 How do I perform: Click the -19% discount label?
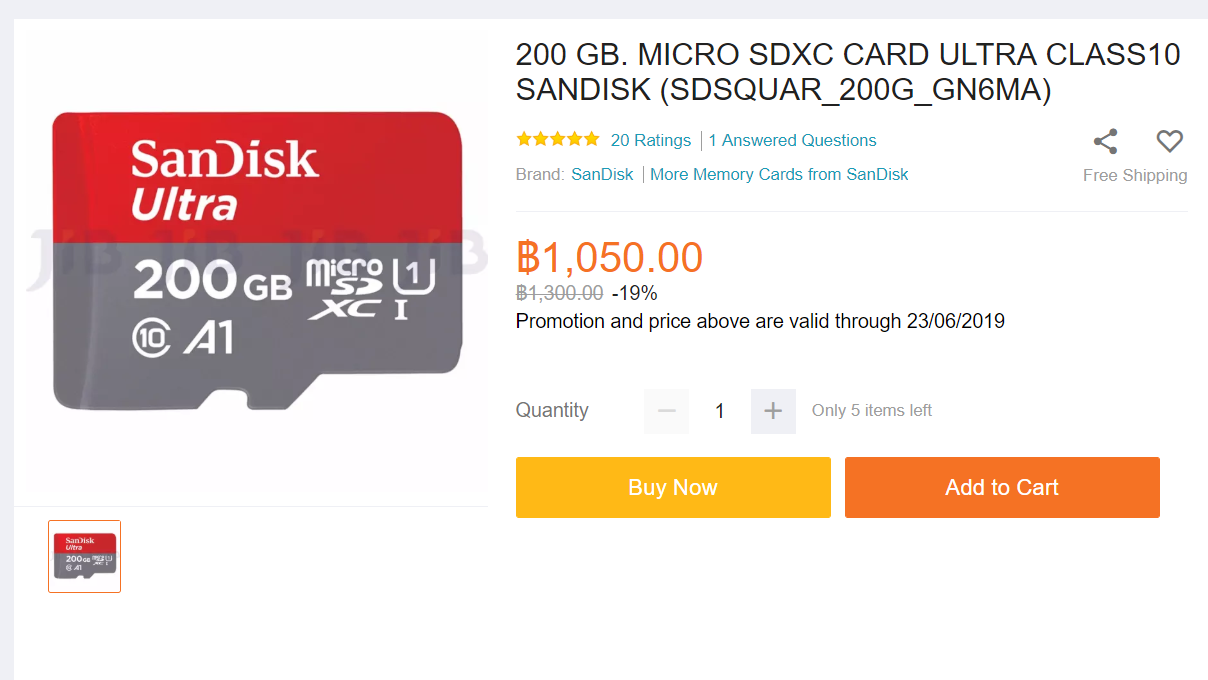click(634, 293)
